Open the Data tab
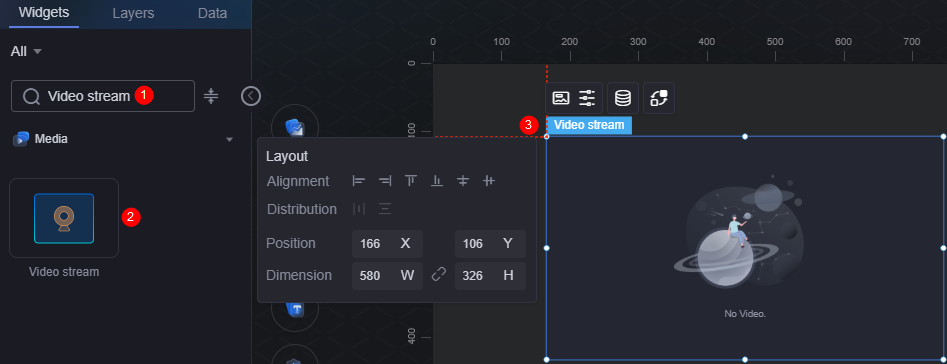This screenshot has width=947, height=364. (x=213, y=13)
